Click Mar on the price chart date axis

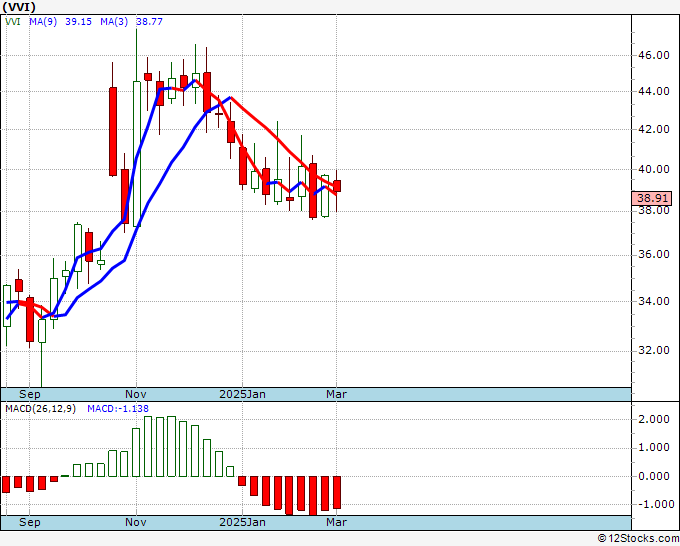coord(337,394)
